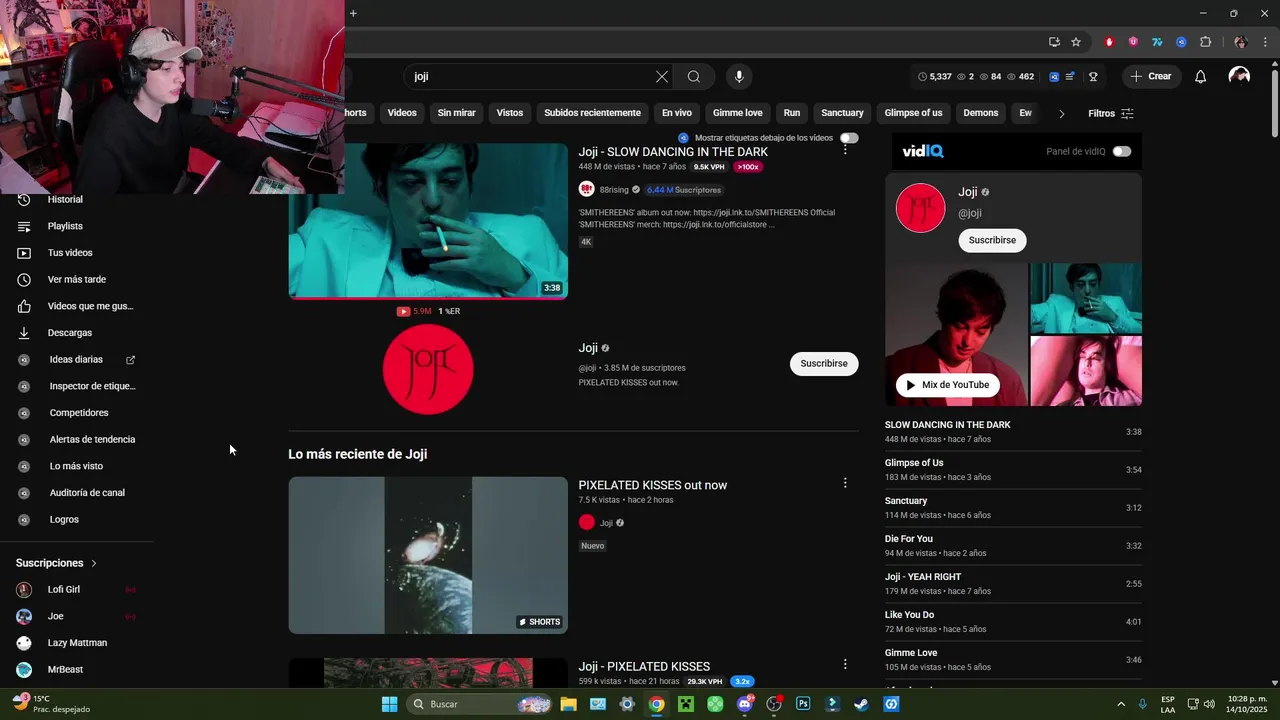The width and height of the screenshot is (1280, 720).
Task: Show hidden system tray icons
Action: click(x=1121, y=704)
